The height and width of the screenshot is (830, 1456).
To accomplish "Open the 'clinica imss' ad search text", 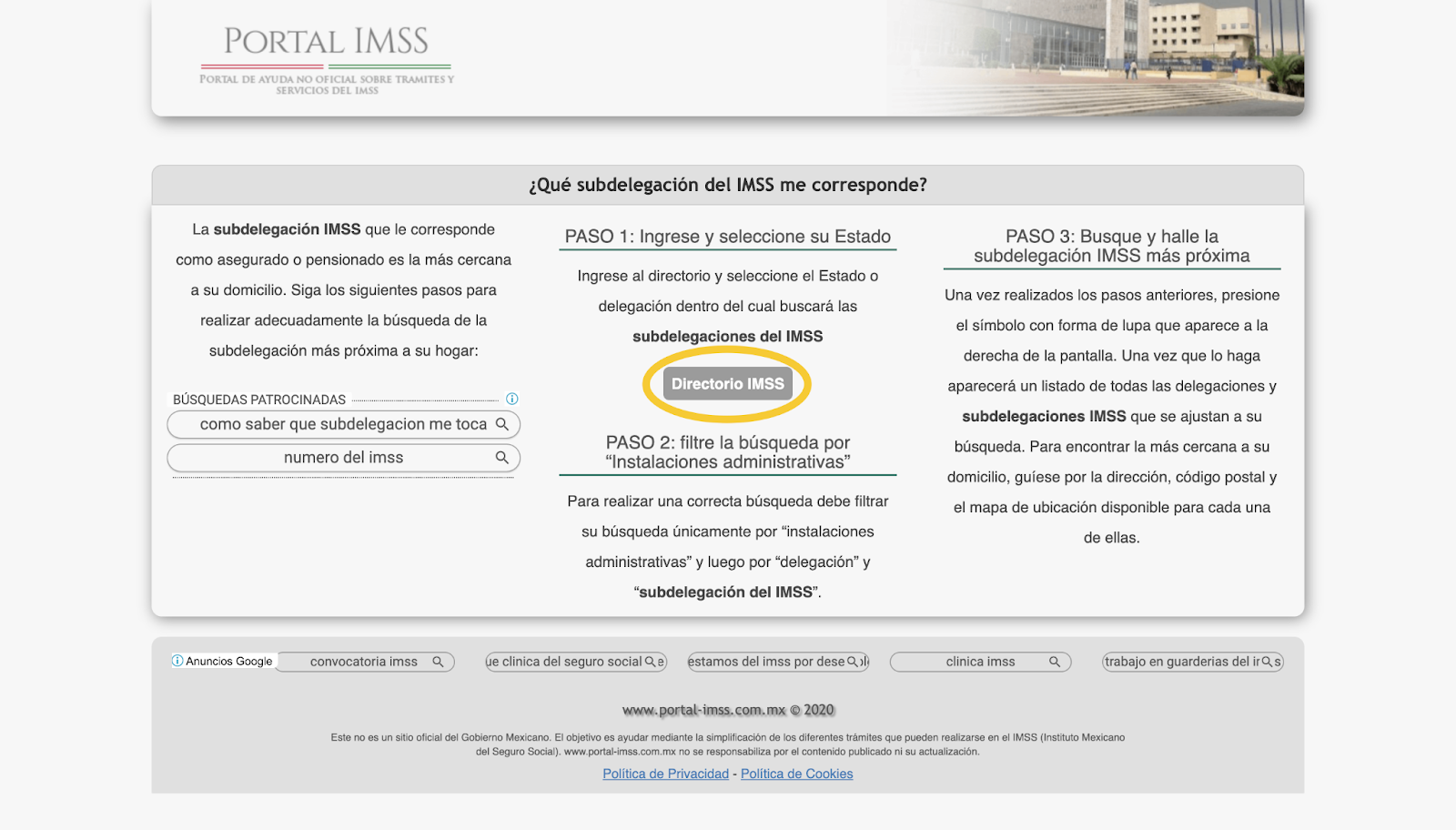I will pos(980,662).
